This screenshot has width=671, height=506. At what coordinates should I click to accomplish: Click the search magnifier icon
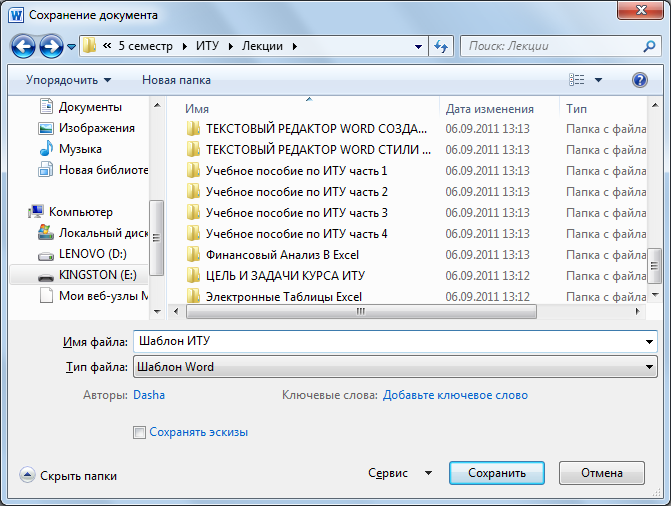coord(649,46)
